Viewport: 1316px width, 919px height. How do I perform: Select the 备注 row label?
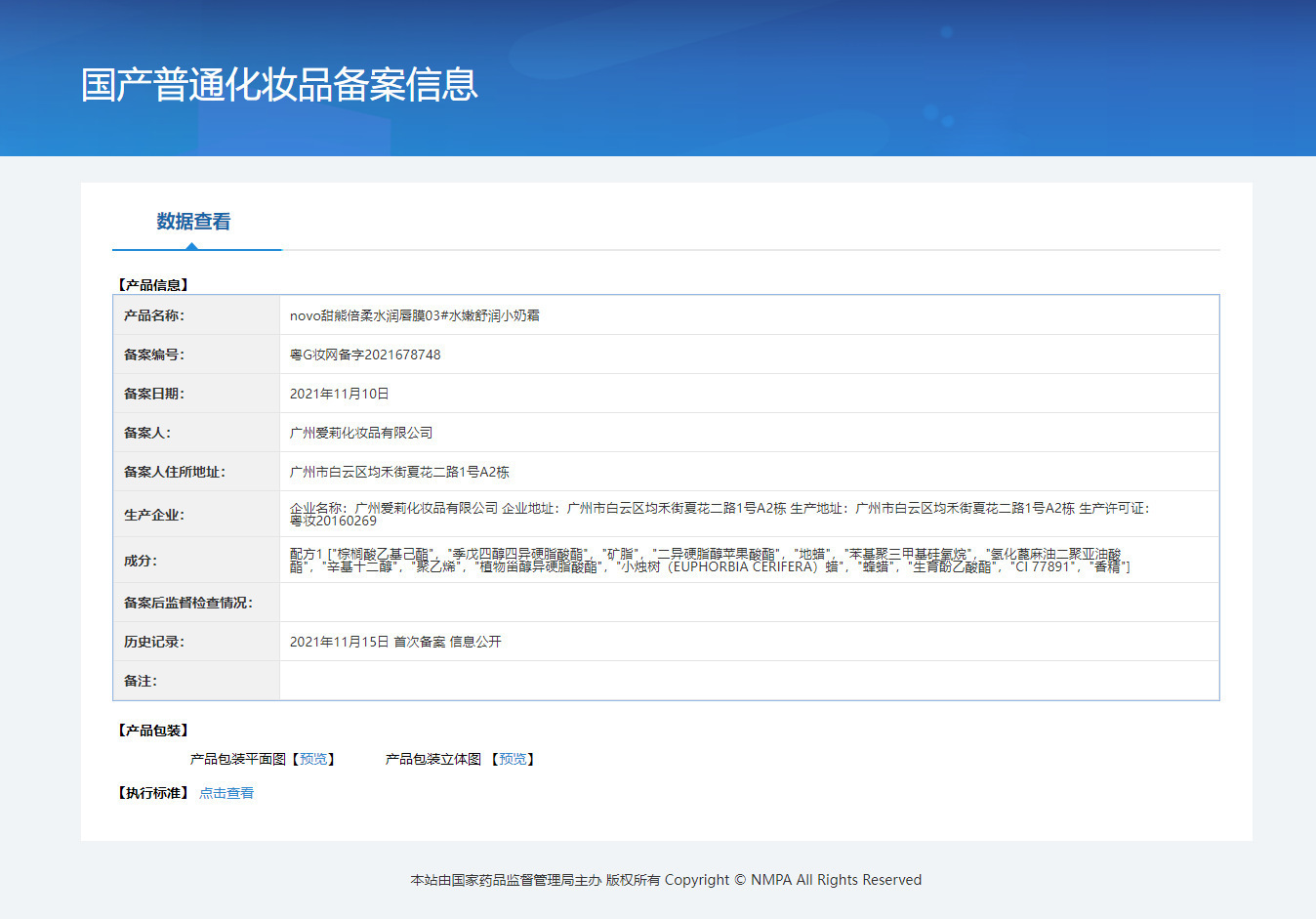141,681
